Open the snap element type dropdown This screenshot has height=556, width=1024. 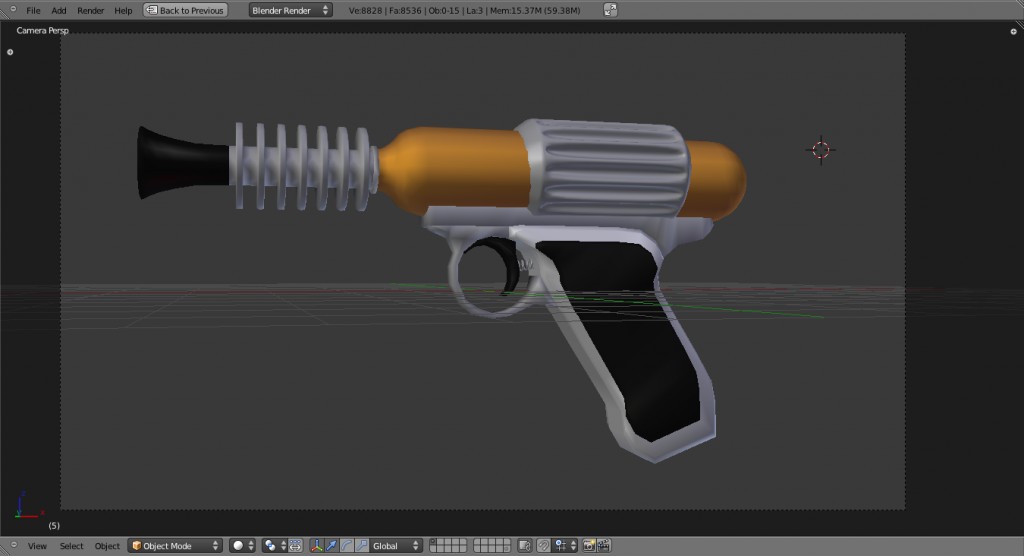(x=566, y=546)
